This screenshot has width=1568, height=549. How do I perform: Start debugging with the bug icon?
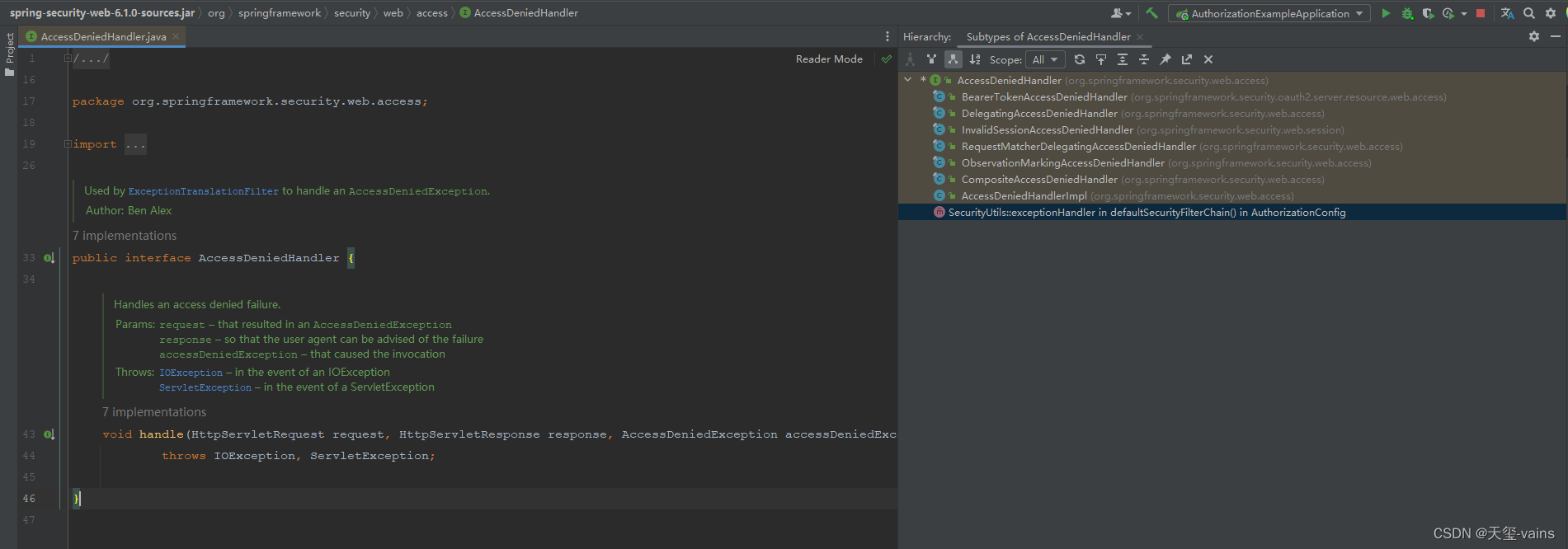tap(1407, 13)
